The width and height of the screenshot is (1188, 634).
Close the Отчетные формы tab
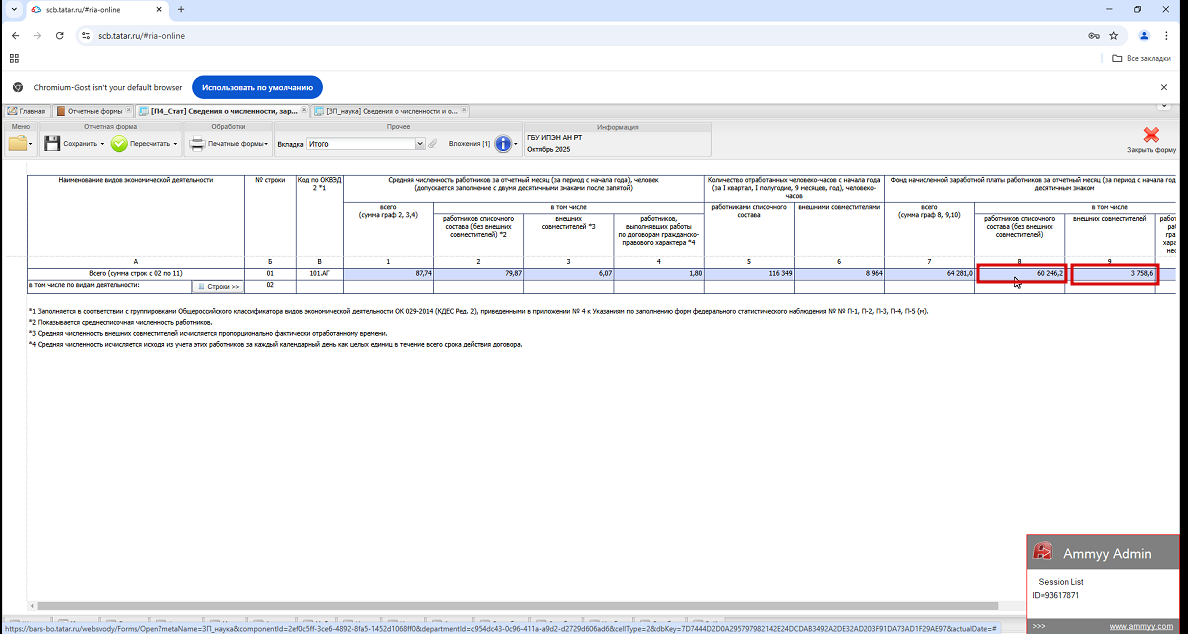click(x=129, y=111)
